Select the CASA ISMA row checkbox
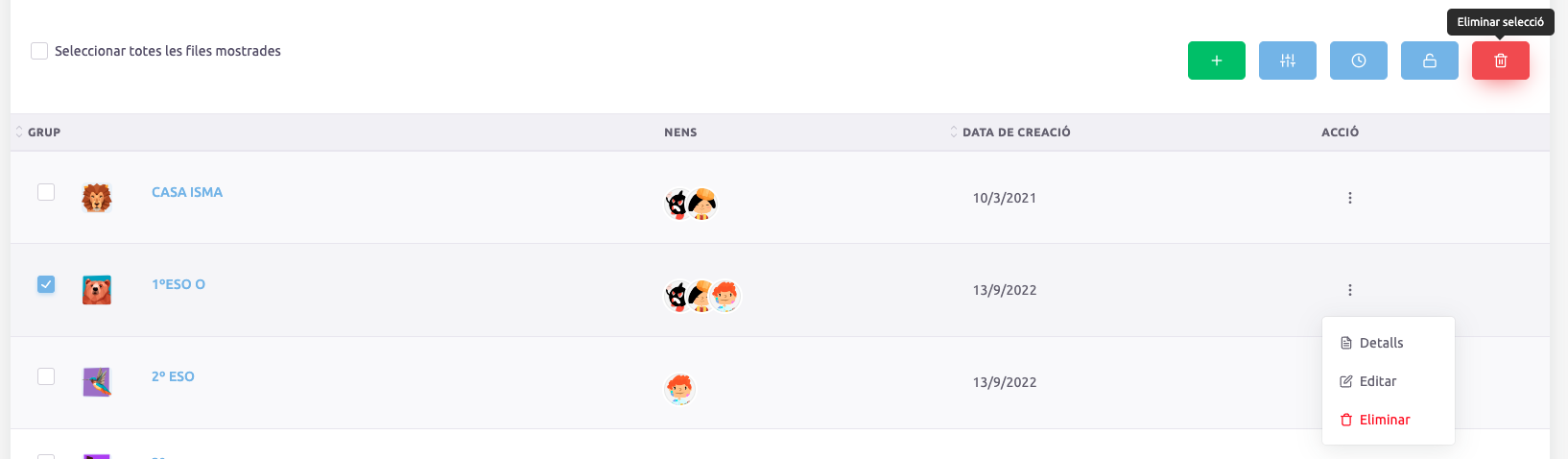The height and width of the screenshot is (459, 1568). 46,192
